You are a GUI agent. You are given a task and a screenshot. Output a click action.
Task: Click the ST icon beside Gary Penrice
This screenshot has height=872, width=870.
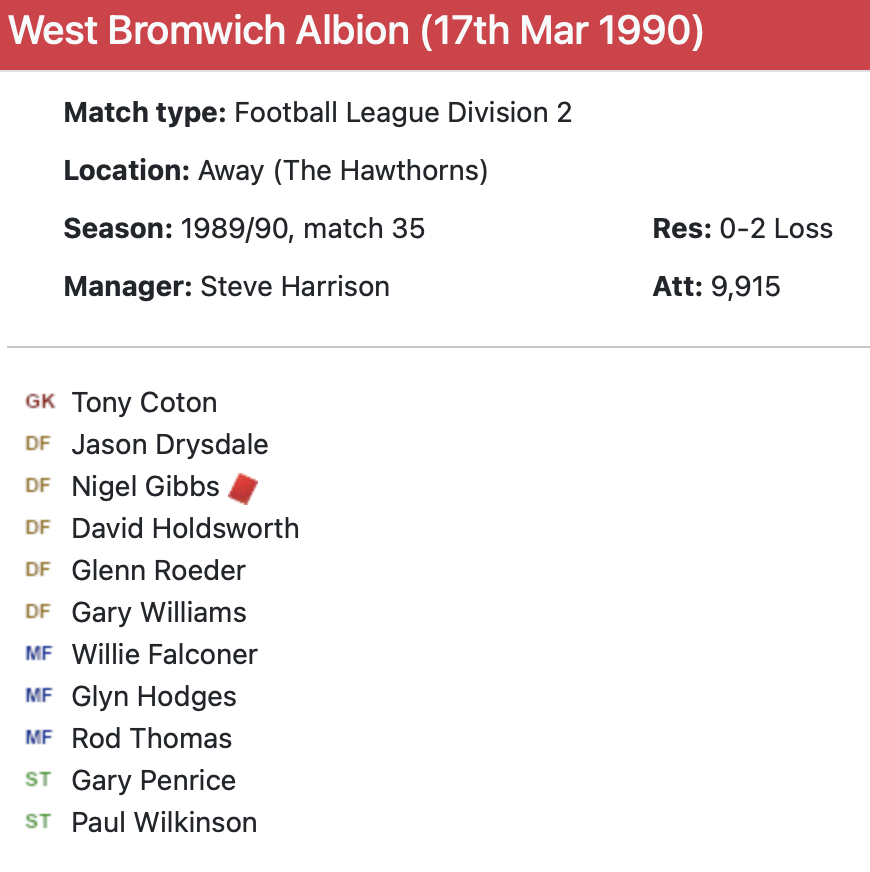[38, 780]
